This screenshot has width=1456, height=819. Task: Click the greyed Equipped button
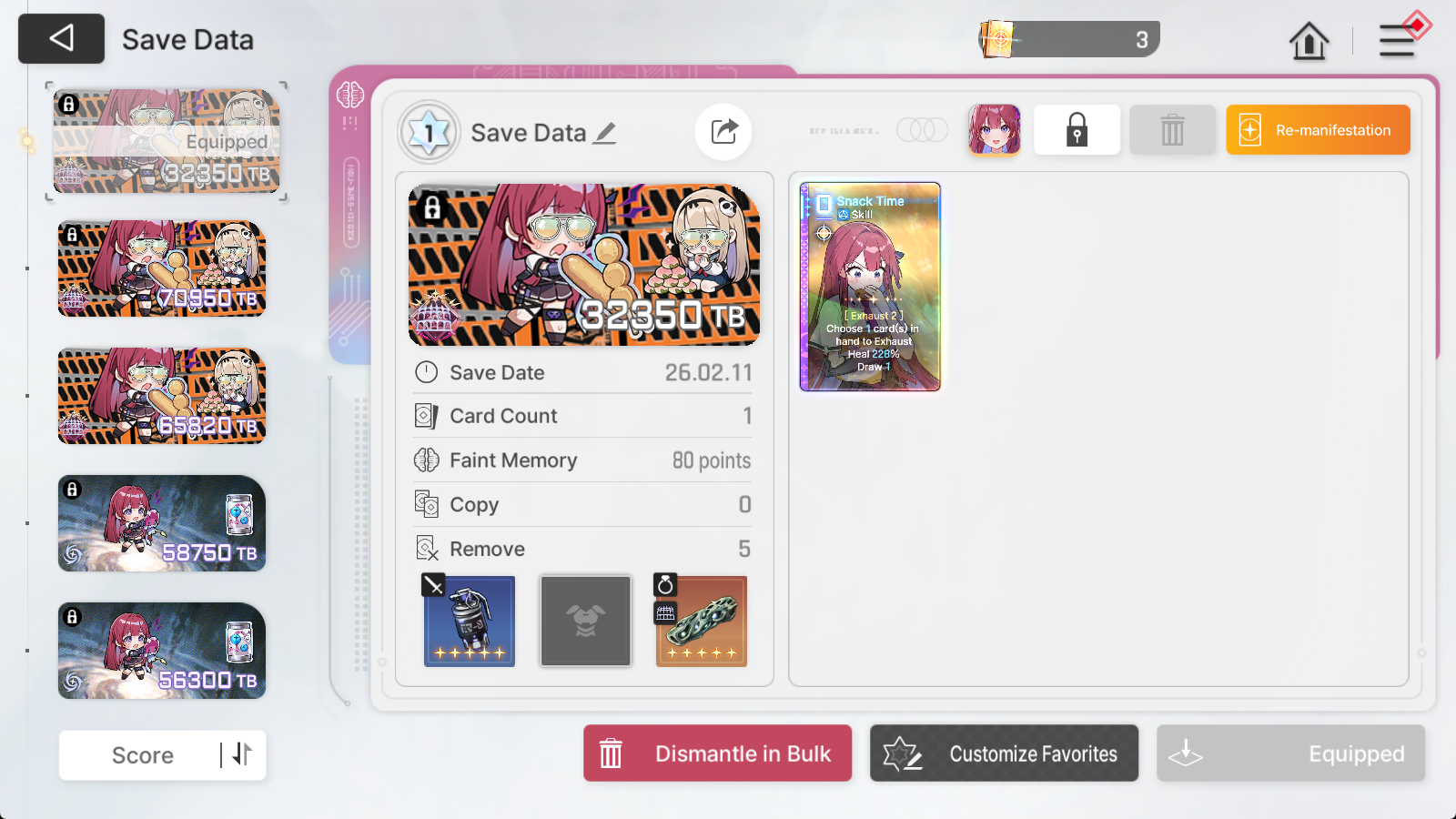click(1290, 753)
